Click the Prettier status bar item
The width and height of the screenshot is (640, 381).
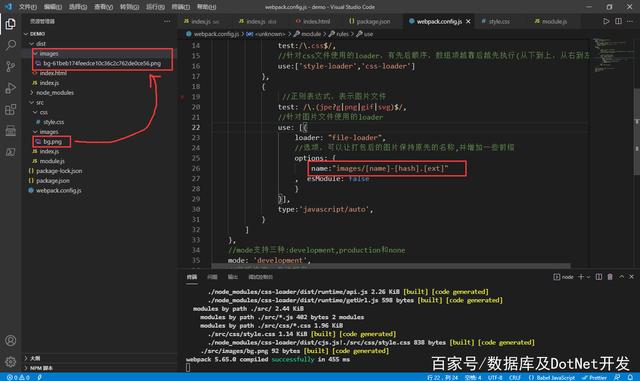594,377
